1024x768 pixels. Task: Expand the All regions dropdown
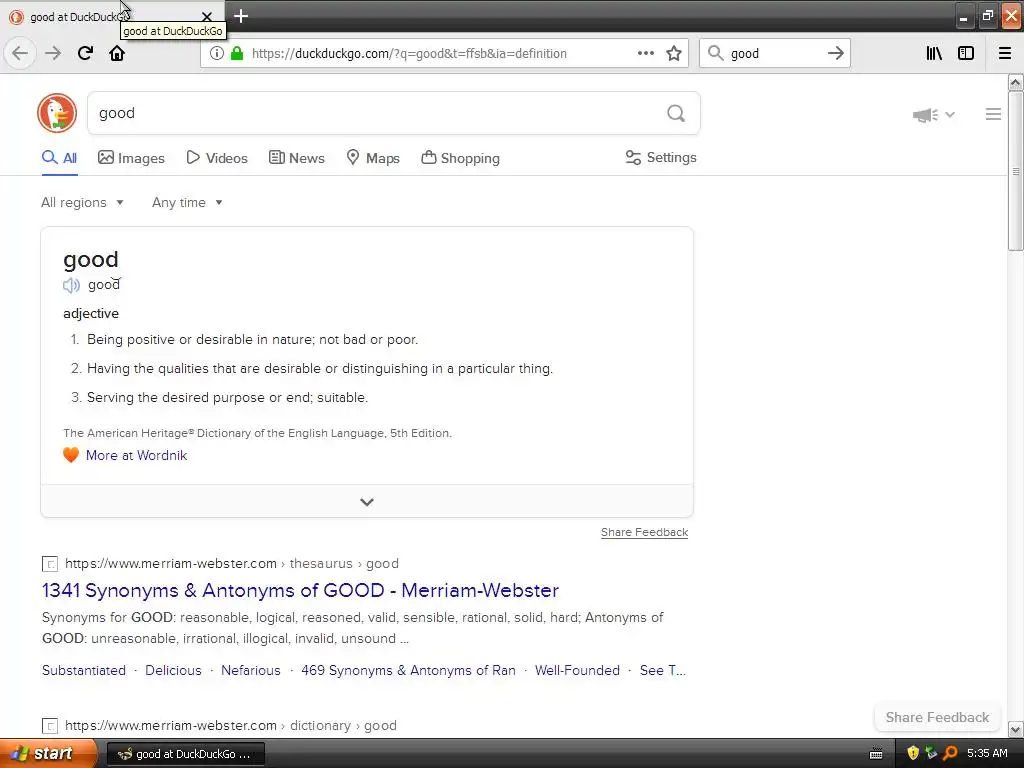click(x=82, y=202)
